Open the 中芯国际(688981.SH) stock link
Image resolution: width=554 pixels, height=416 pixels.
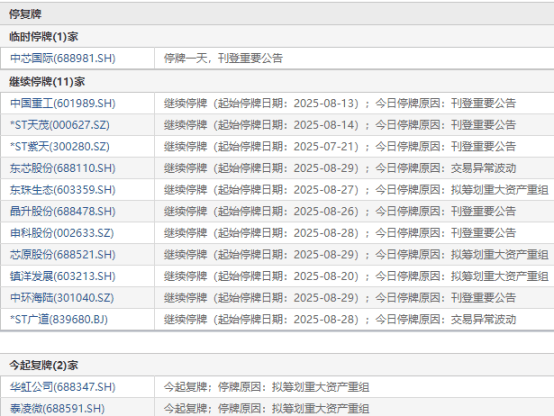click(x=63, y=58)
